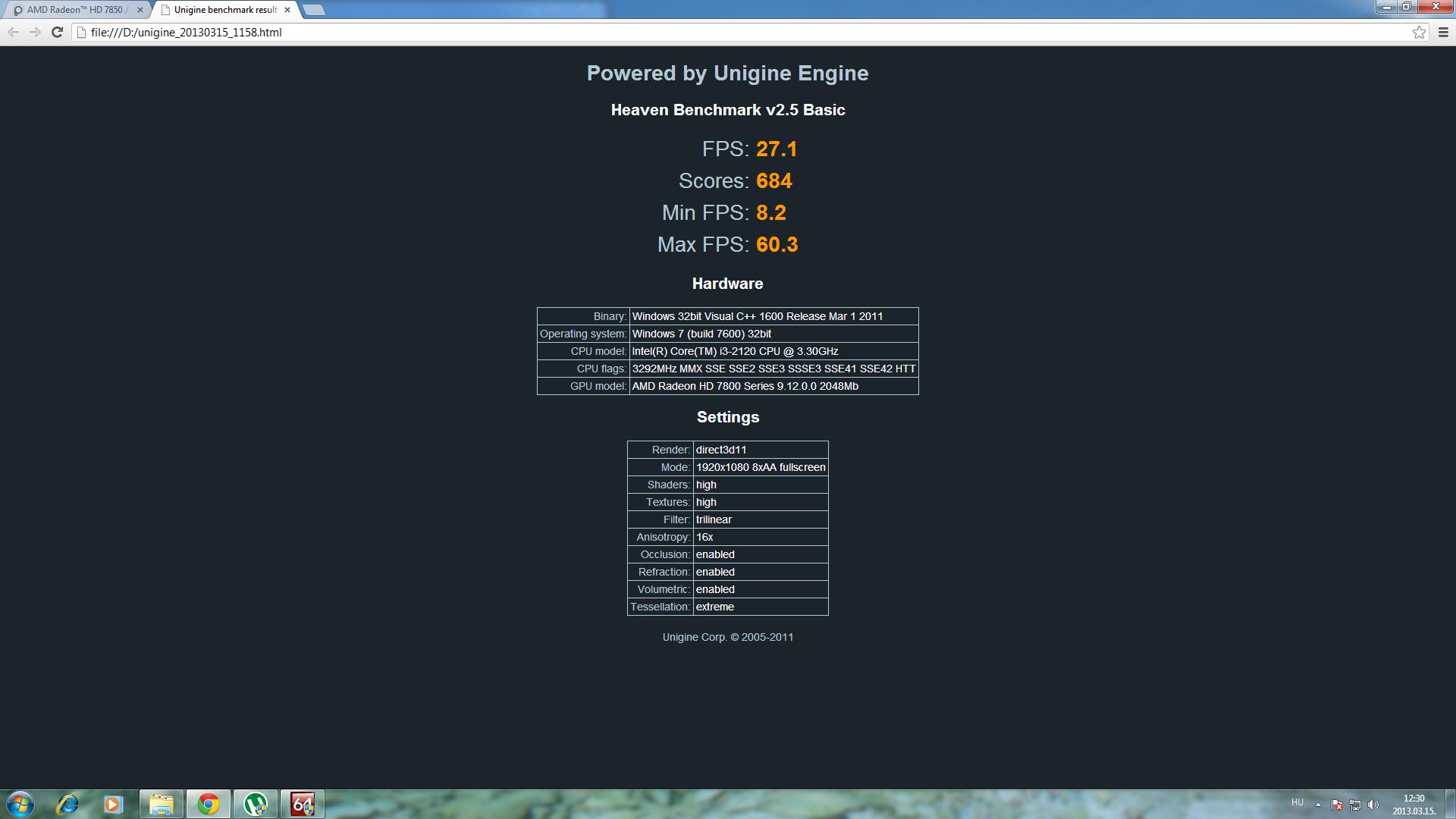Screen dimensions: 1456x819
Task: Click the Show desktop strip
Action: pos(1450,805)
